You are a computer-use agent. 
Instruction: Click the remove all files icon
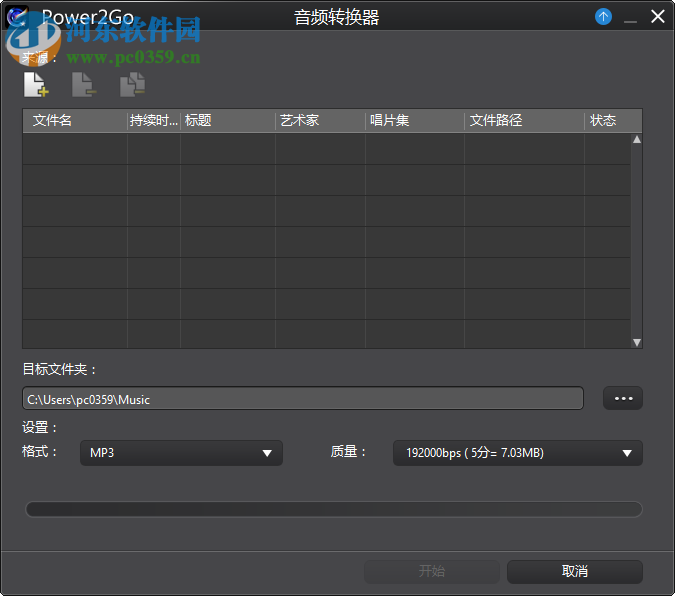coord(132,84)
